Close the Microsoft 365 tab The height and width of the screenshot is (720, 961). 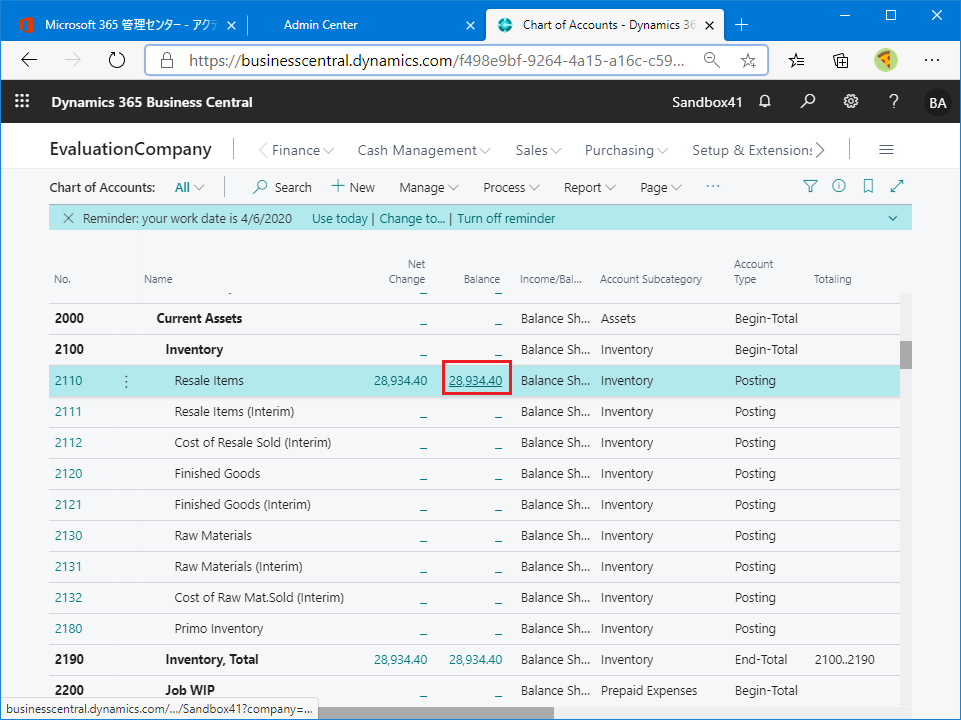(x=231, y=25)
